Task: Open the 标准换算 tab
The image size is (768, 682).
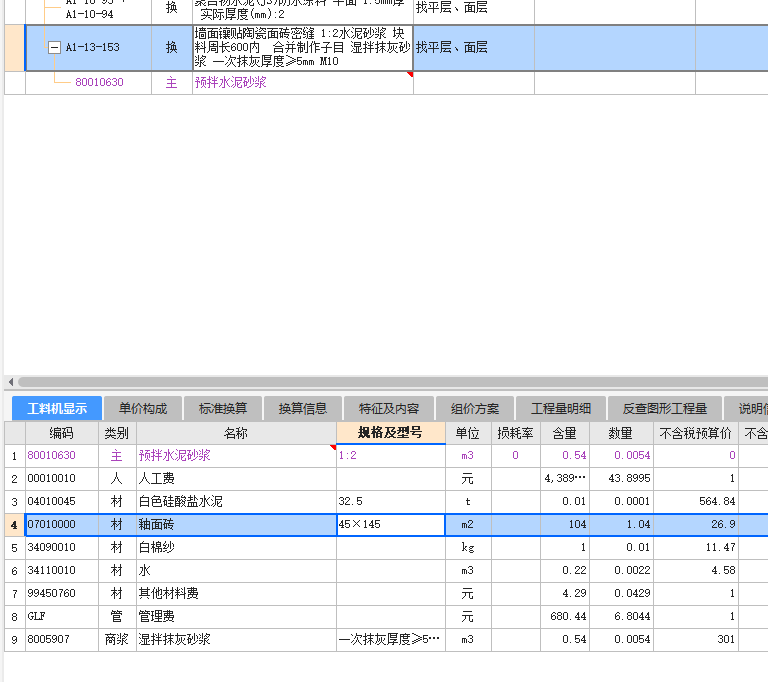Action: click(223, 409)
